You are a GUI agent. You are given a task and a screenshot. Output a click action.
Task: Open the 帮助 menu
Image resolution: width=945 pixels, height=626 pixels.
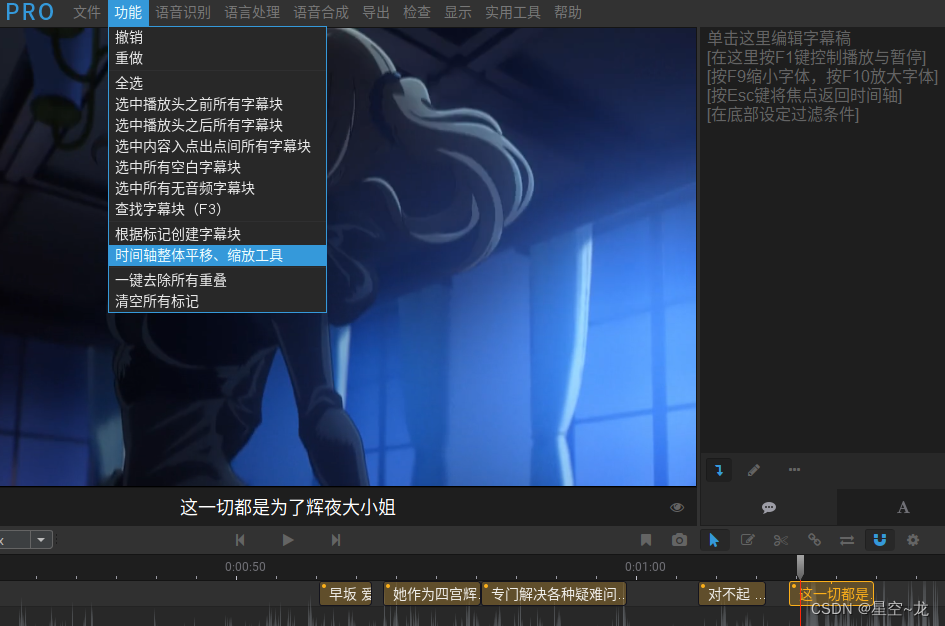click(568, 13)
